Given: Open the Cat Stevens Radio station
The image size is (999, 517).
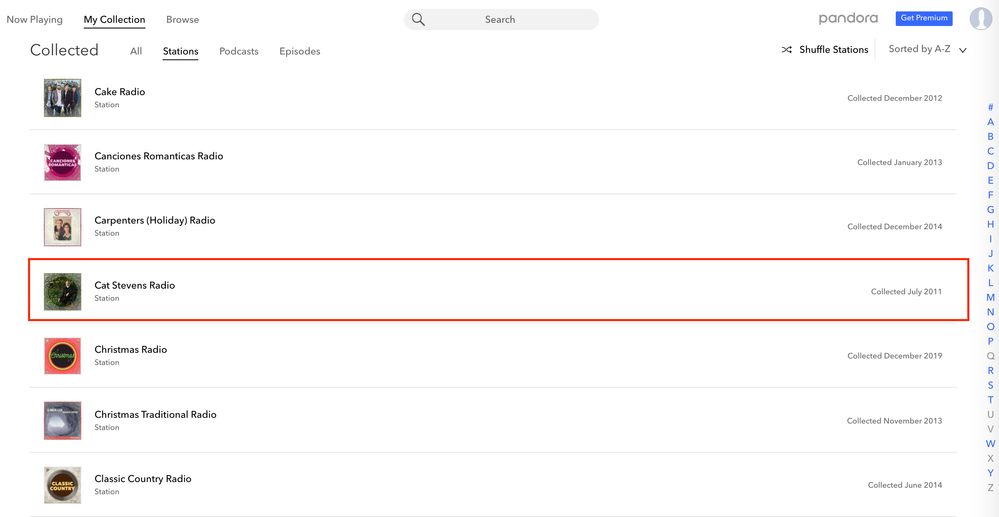Looking at the screenshot, I should 135,285.
